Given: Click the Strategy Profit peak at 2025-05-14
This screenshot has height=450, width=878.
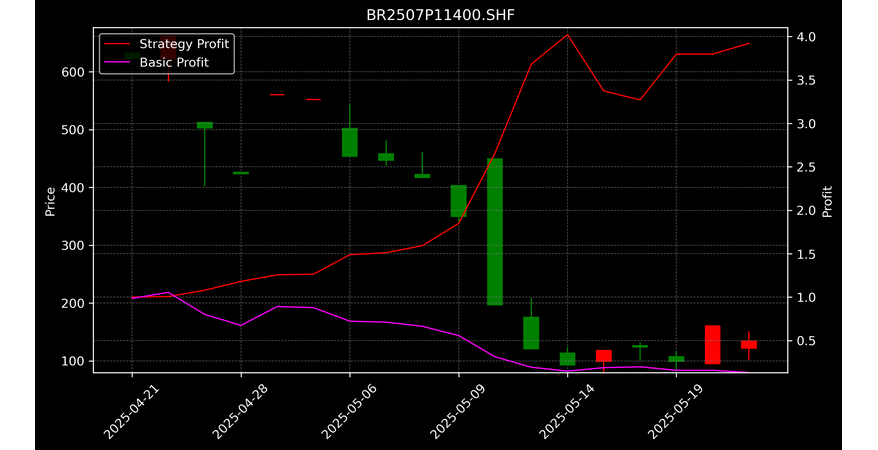Looking at the screenshot, I should [x=567, y=35].
